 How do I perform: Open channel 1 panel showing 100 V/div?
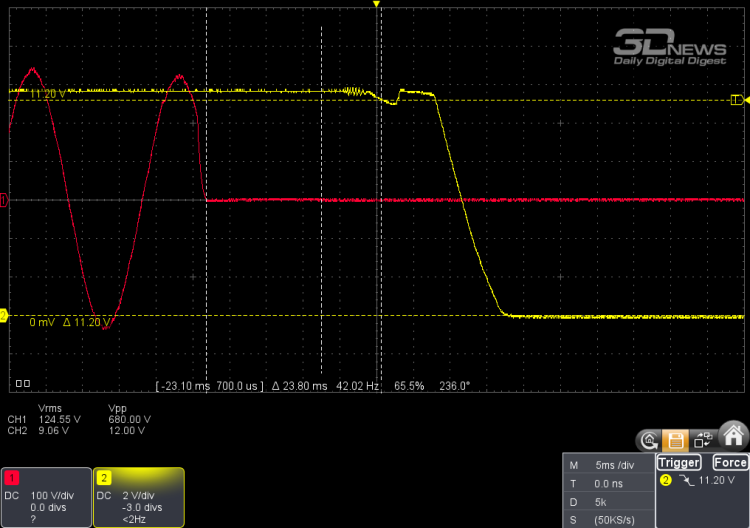46,497
